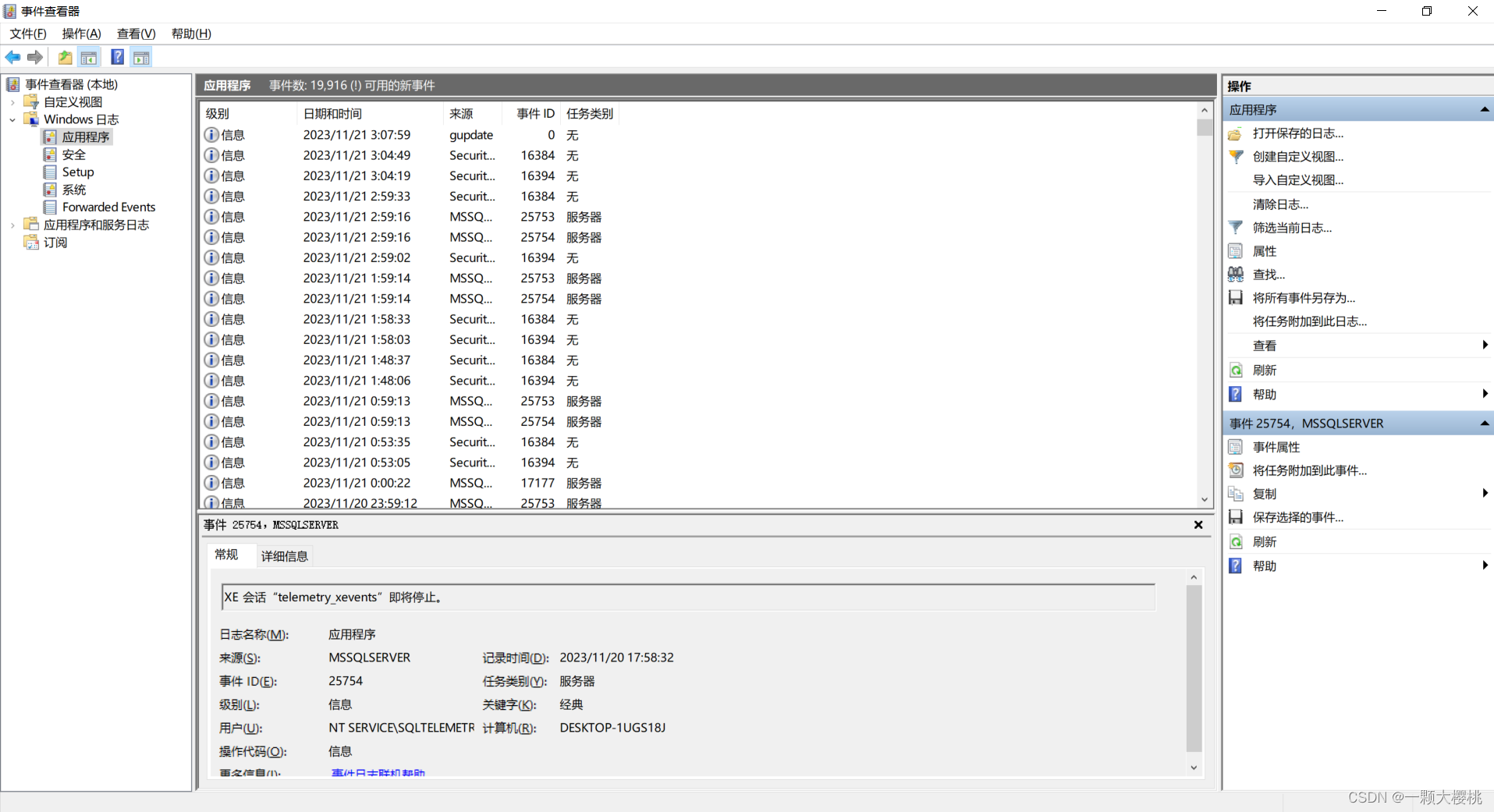The image size is (1494, 812).
Task: Open the 查看(V) menu
Action: 137,34
